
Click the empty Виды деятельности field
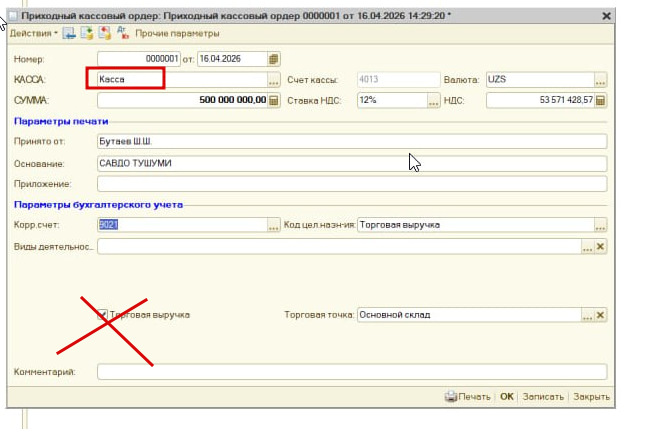[340, 246]
